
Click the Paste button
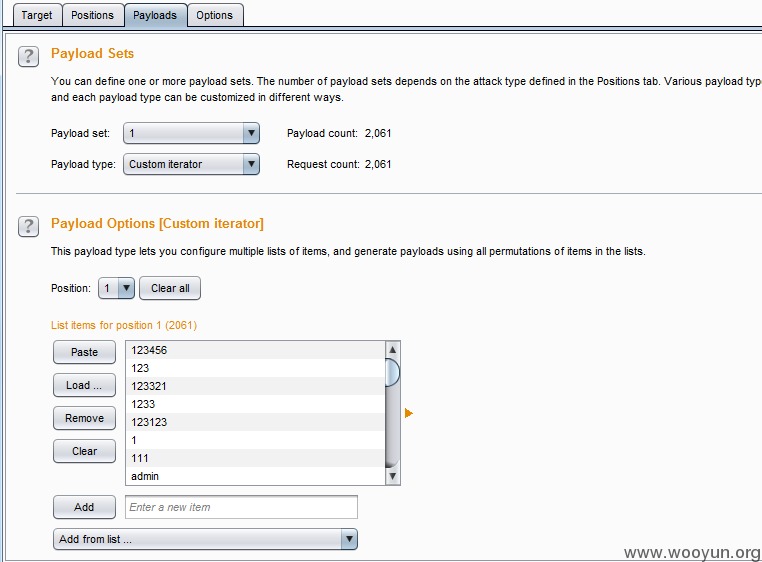pos(85,352)
